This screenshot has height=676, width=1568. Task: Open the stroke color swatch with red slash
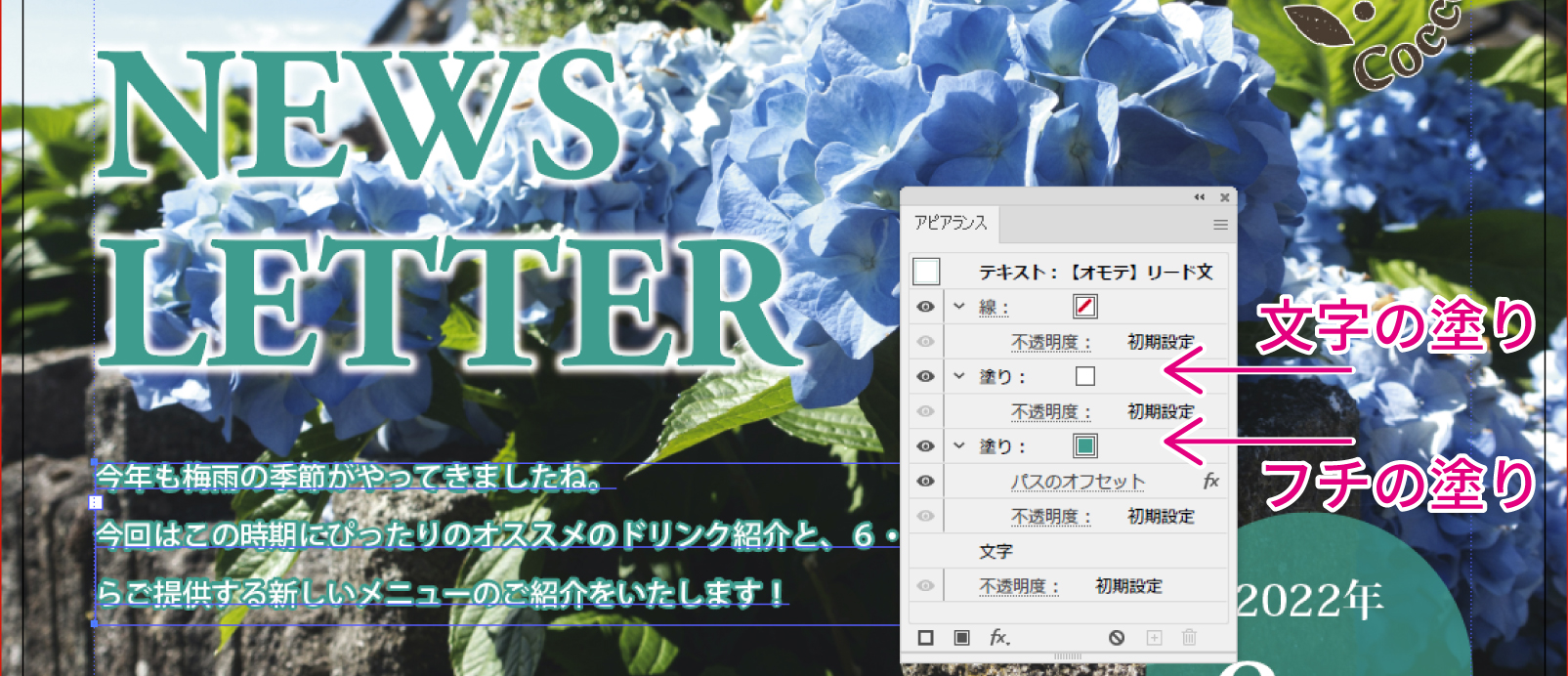(x=1084, y=307)
